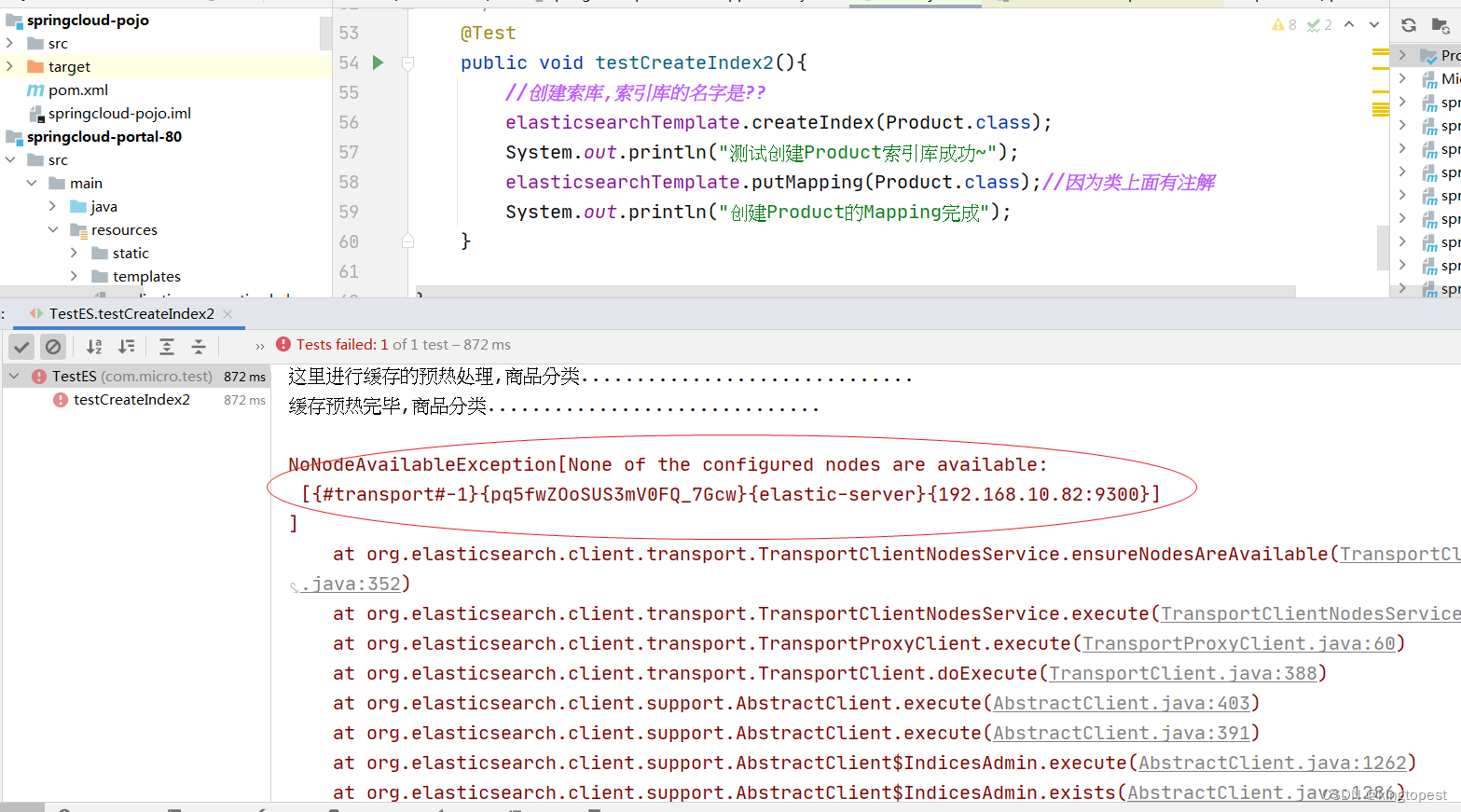Screen dimensions: 1461x812
Task: Toggle Show Passed tests in the run toolbar
Action: coord(21,346)
